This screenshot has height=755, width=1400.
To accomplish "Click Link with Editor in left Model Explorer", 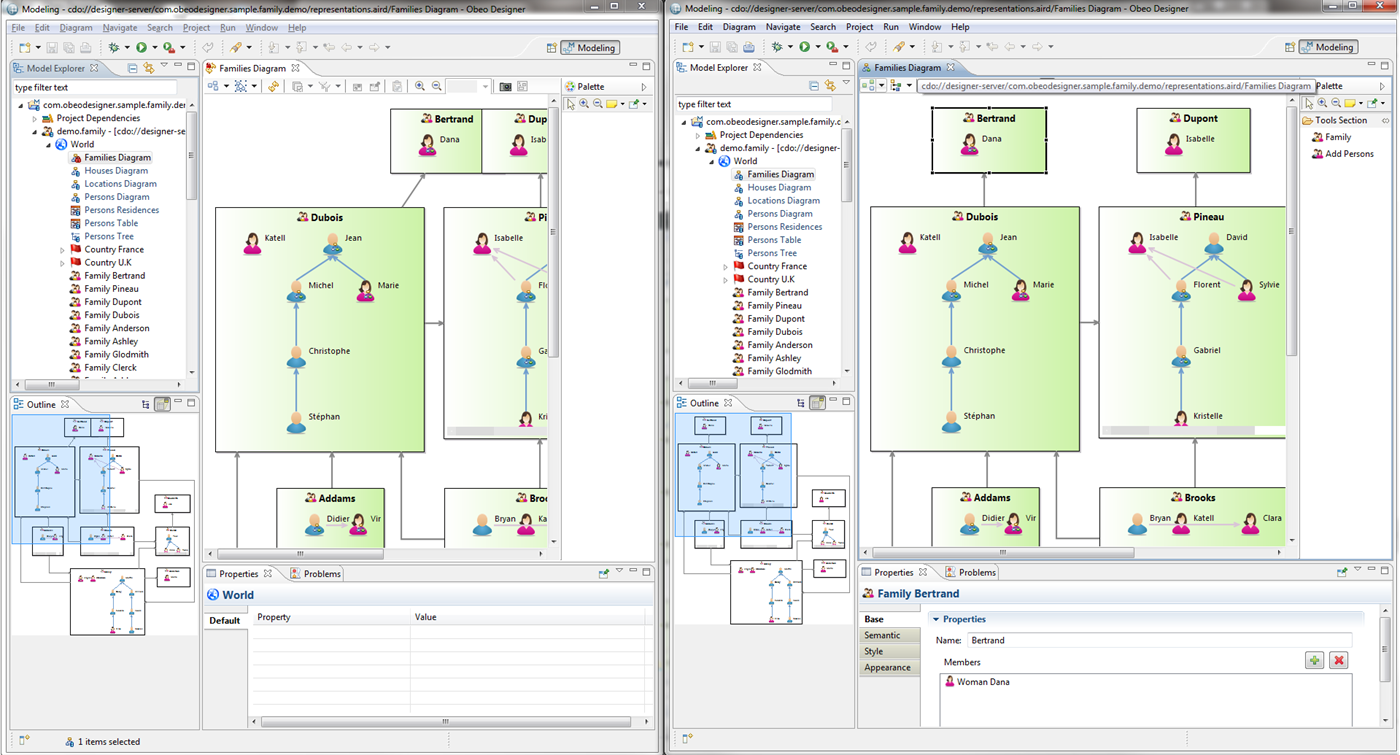I will pyautogui.click(x=149, y=69).
